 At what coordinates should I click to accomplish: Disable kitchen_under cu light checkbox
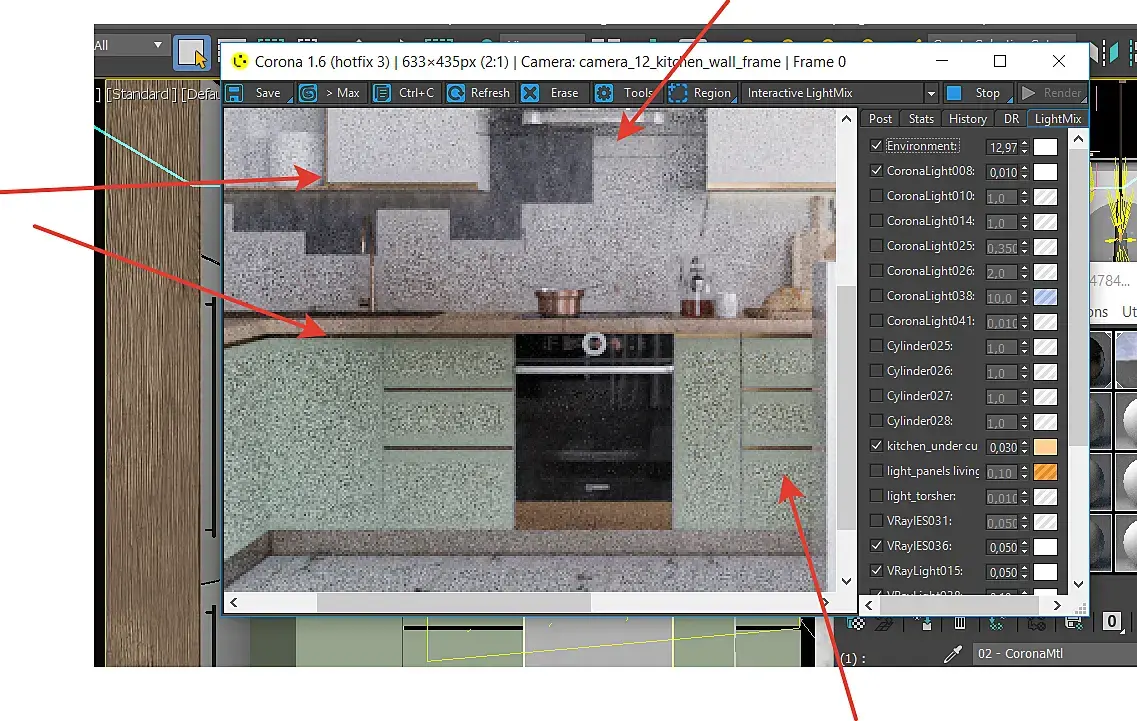[x=876, y=445]
